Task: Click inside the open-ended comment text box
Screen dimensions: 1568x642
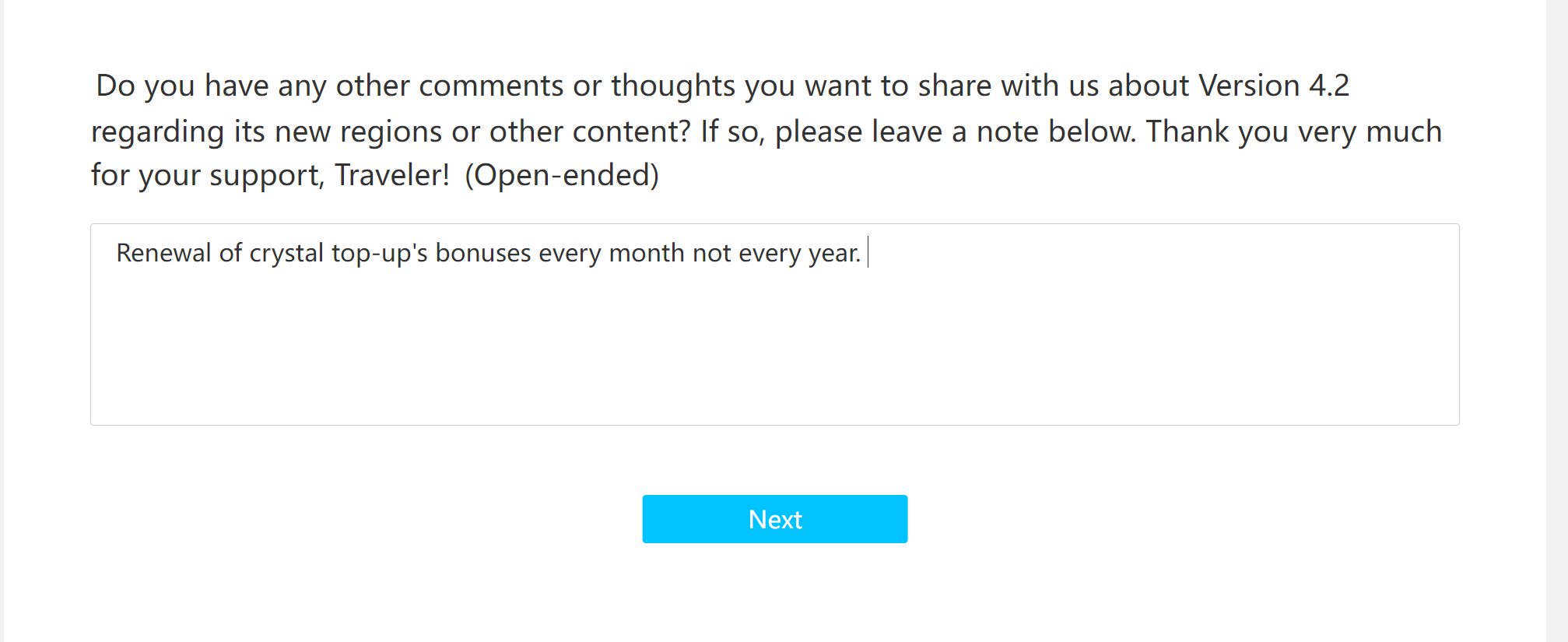Action: tap(774, 335)
